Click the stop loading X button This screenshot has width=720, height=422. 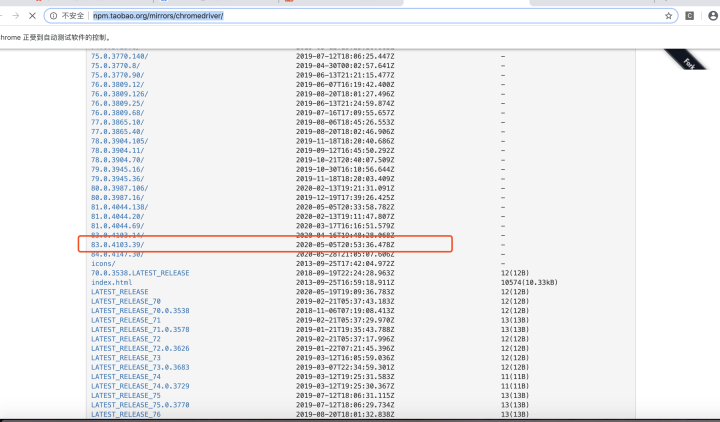32,16
